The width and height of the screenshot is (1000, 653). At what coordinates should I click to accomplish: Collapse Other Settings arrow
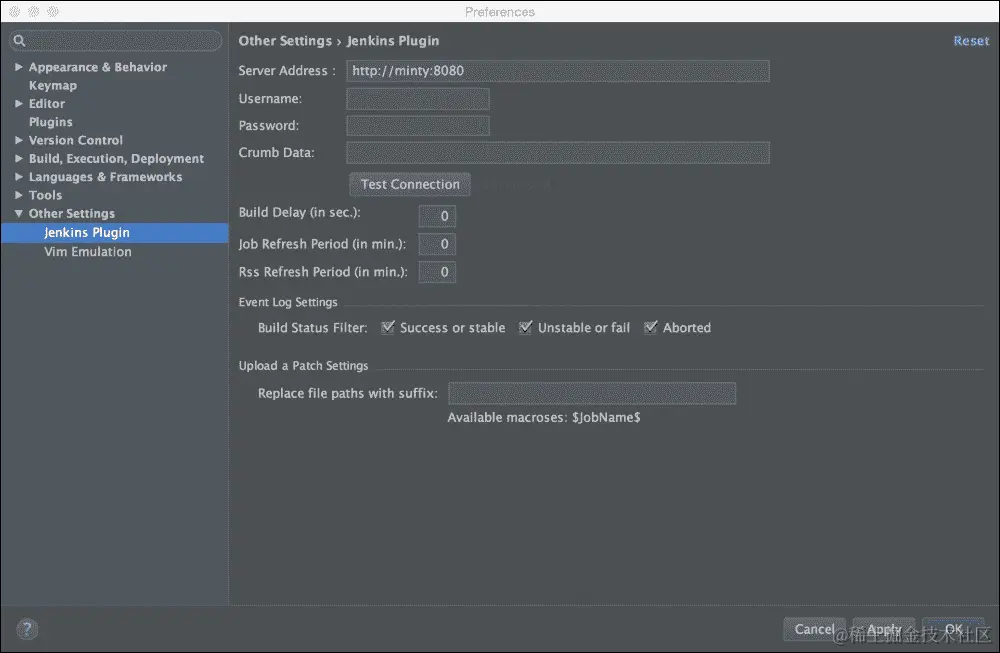(18, 214)
